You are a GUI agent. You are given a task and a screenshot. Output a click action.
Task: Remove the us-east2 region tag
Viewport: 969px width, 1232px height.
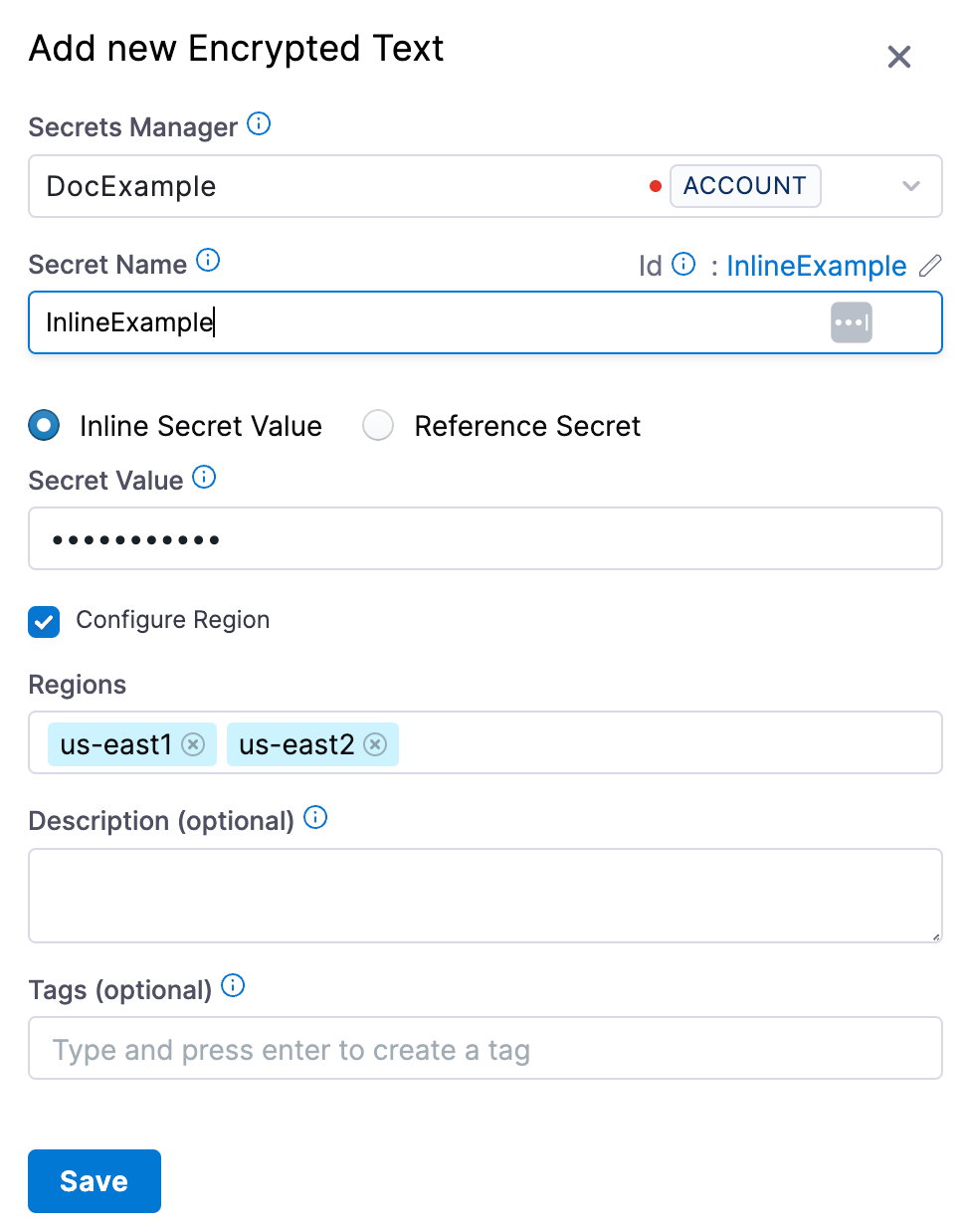(x=375, y=744)
